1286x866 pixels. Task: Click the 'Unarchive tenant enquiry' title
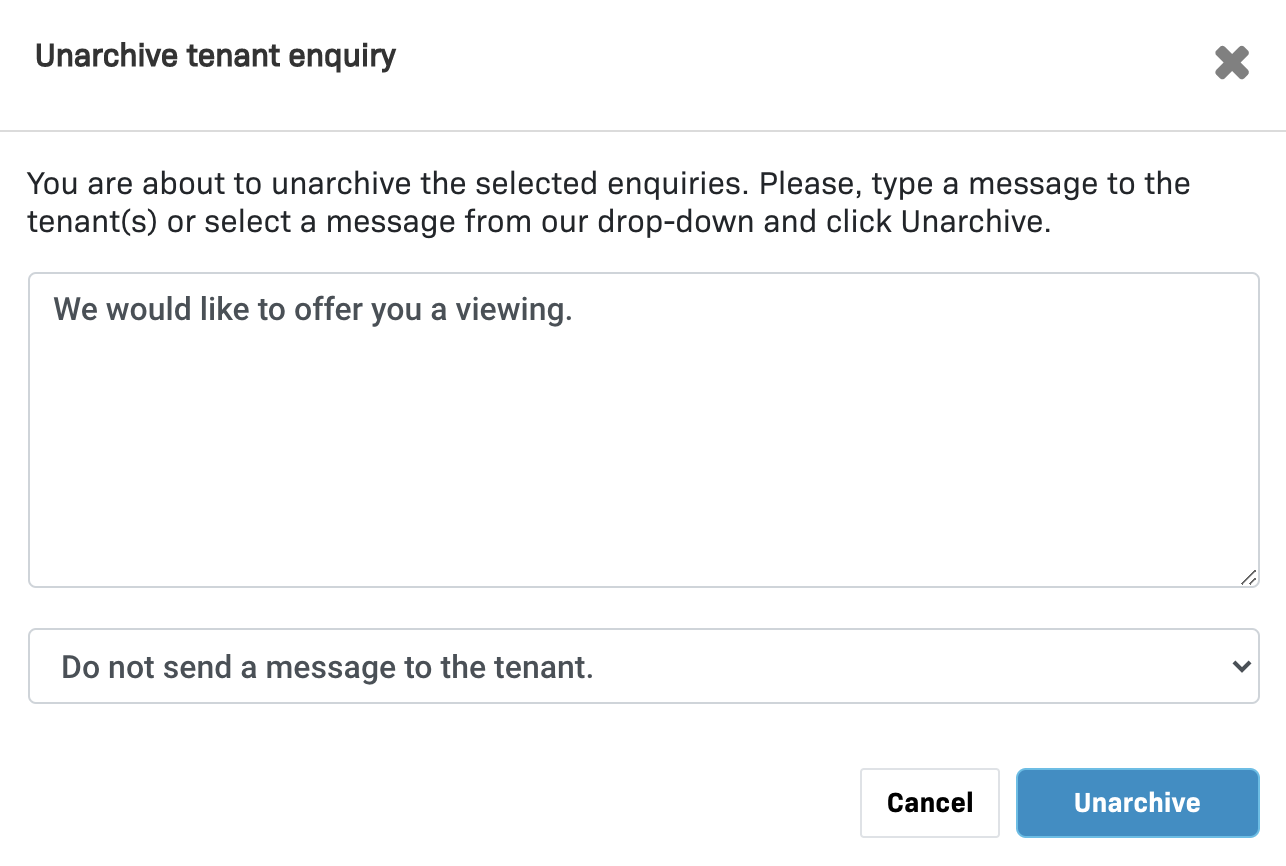click(215, 56)
